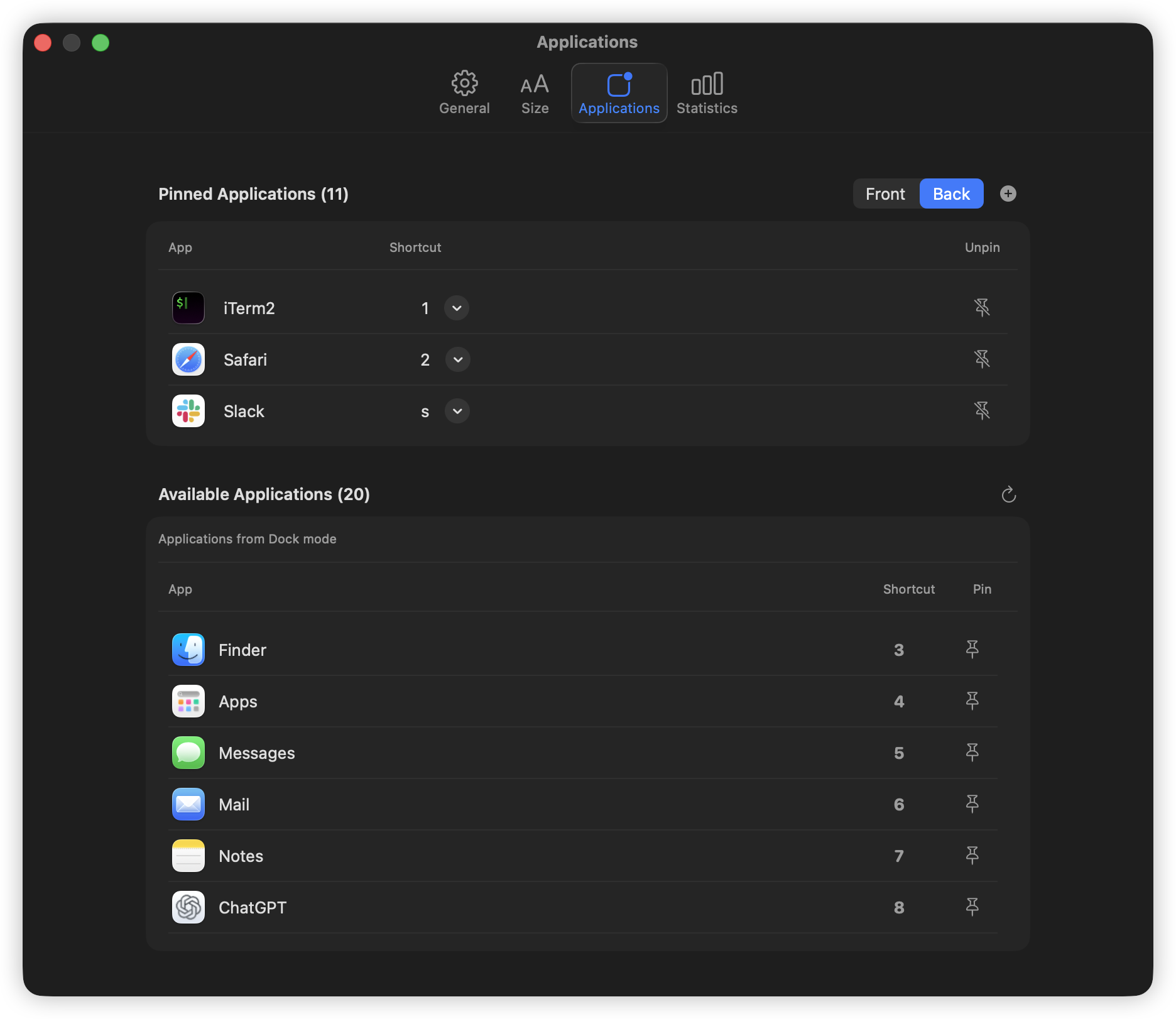Click the Apps launcher icon
Image resolution: width=1176 pixels, height=1019 pixels.
(x=188, y=701)
